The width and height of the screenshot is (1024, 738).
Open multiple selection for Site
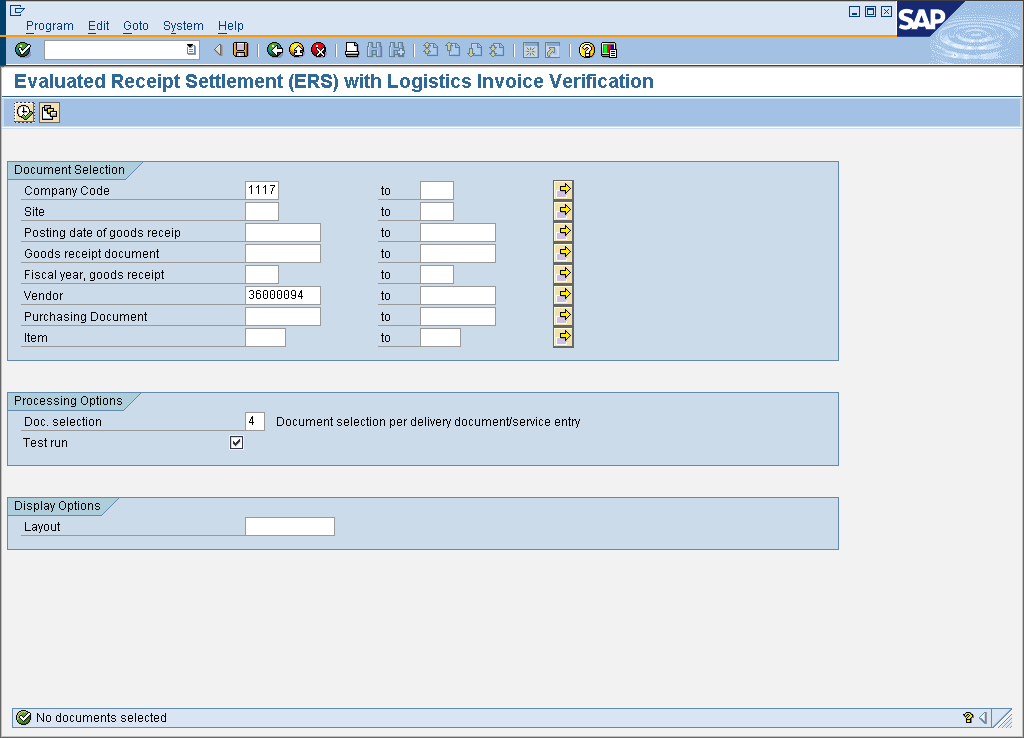click(563, 211)
